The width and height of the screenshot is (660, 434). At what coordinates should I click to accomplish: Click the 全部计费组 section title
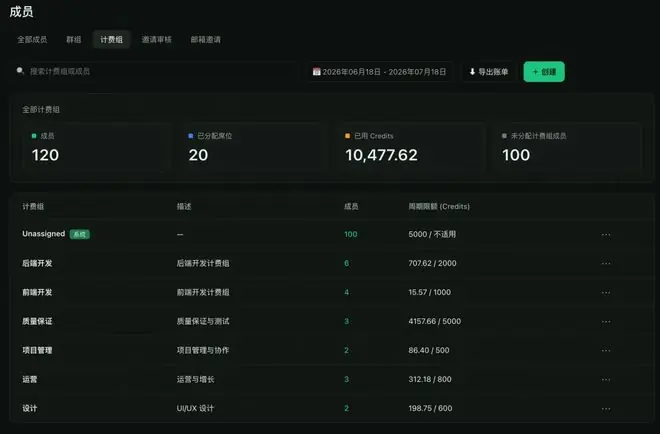click(41, 110)
